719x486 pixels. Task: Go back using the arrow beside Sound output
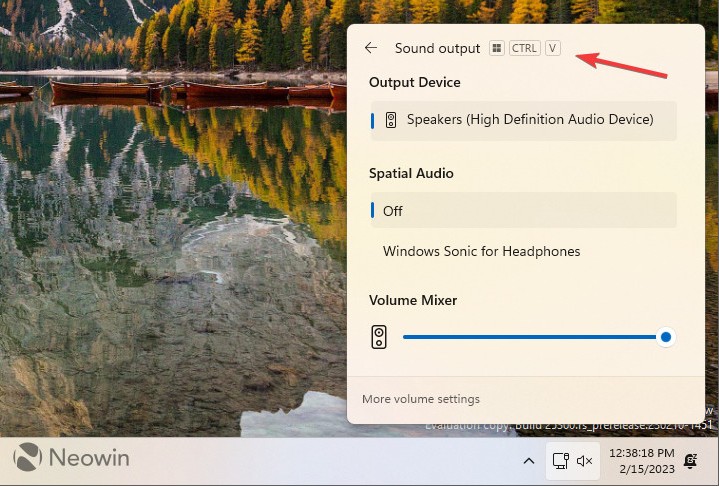(371, 48)
